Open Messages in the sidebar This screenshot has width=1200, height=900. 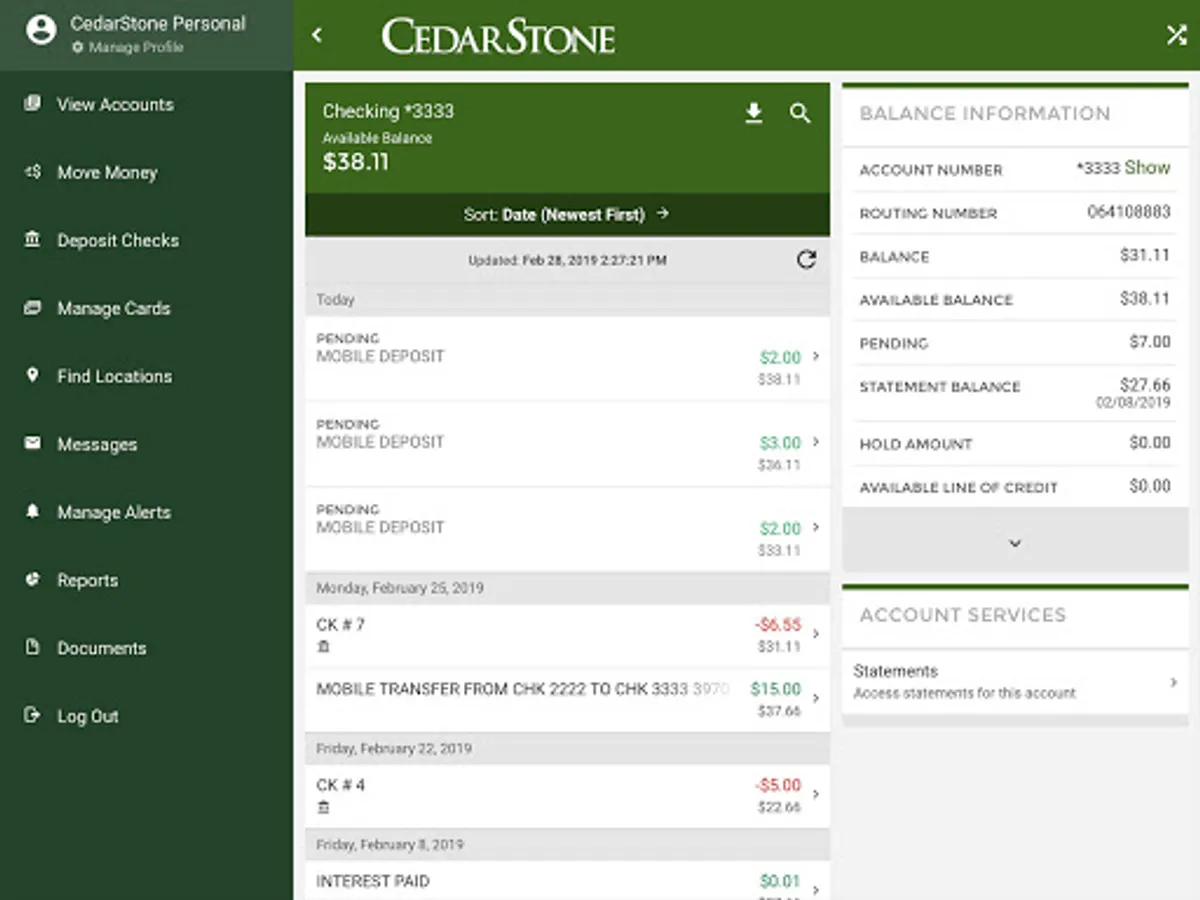[x=97, y=444]
